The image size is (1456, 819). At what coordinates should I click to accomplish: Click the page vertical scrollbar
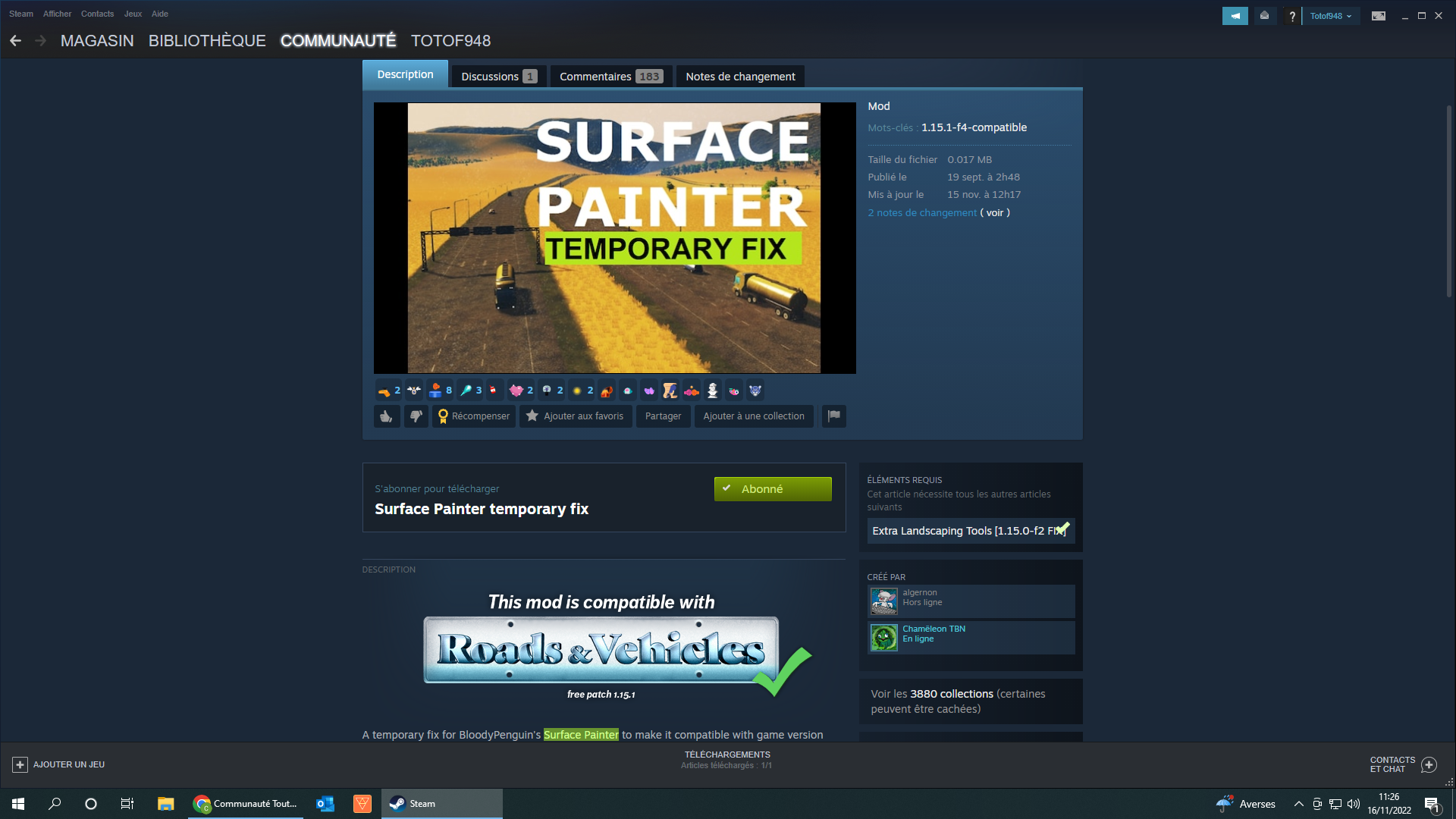[x=1448, y=201]
